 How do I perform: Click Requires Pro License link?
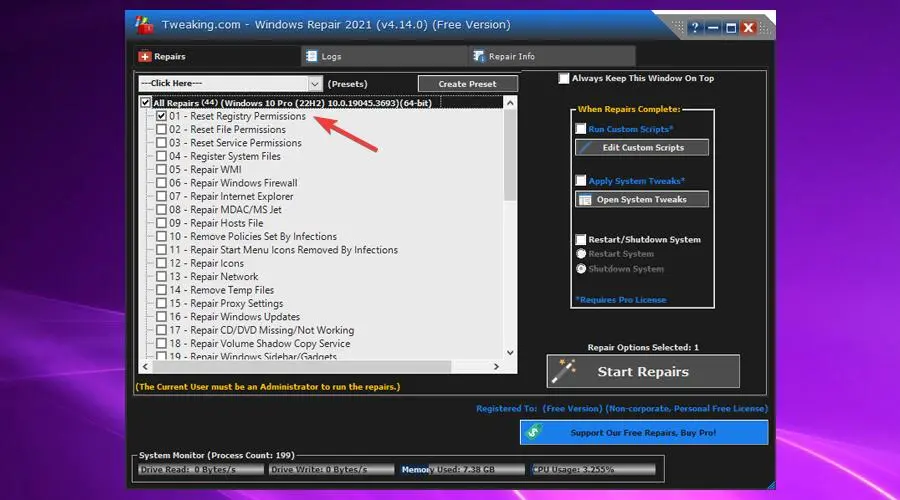(x=621, y=300)
